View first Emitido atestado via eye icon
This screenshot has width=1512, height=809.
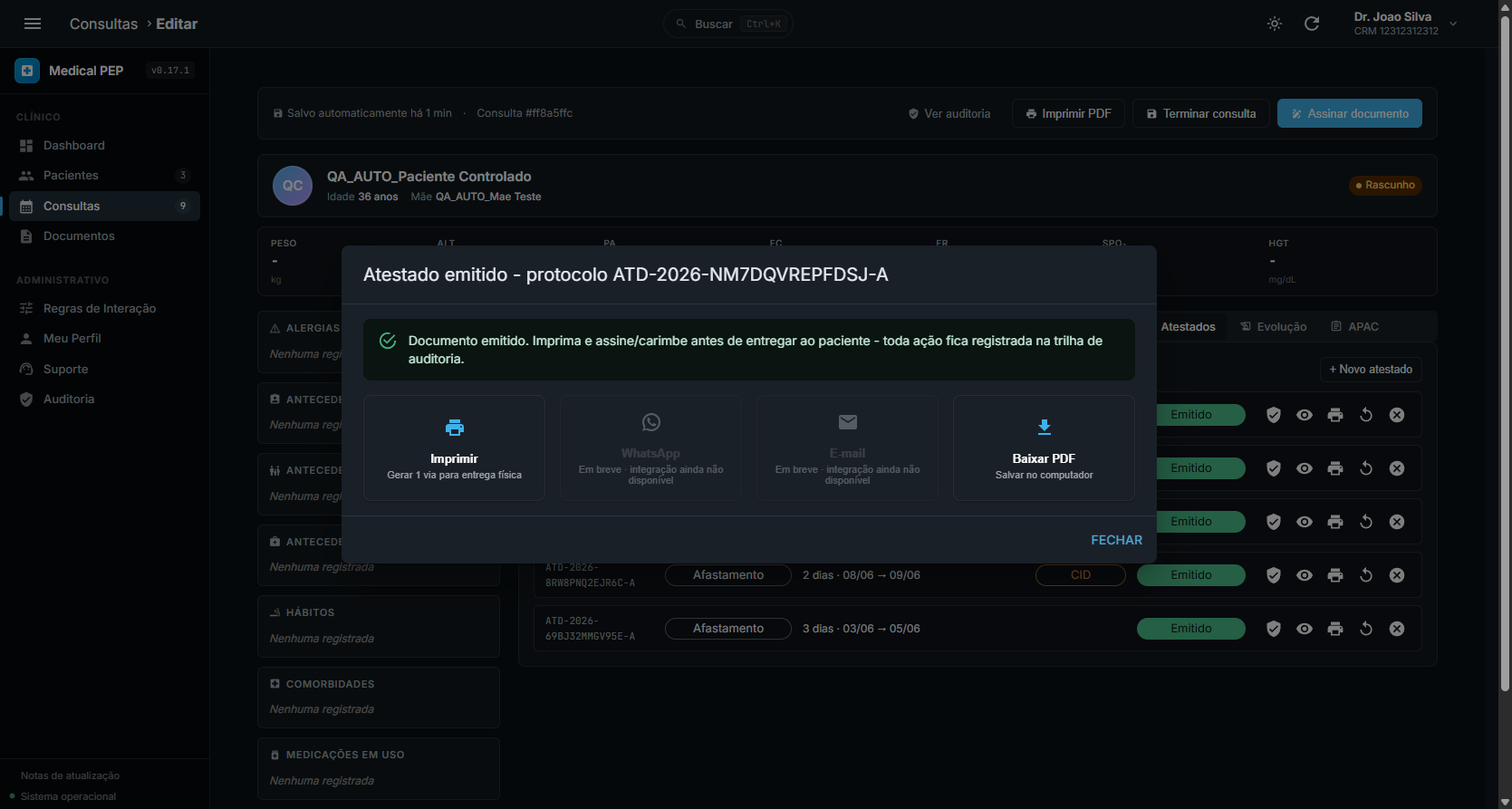point(1305,415)
